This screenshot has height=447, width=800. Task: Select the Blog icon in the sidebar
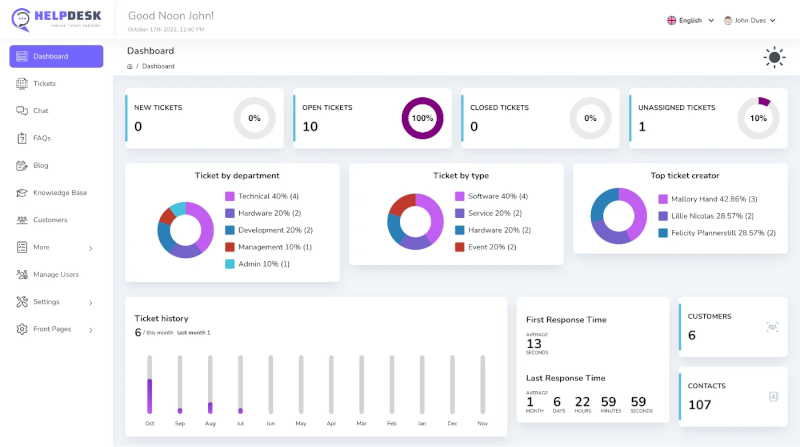(x=22, y=165)
